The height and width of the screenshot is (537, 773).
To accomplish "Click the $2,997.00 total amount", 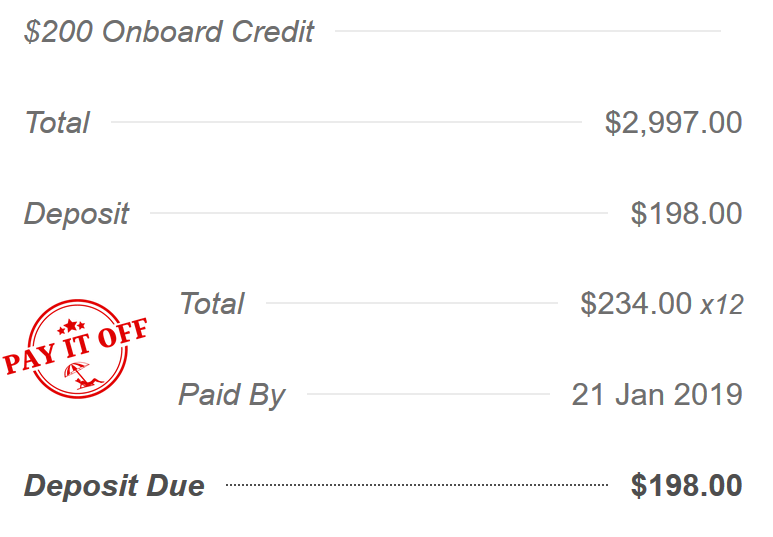I will (x=673, y=122).
